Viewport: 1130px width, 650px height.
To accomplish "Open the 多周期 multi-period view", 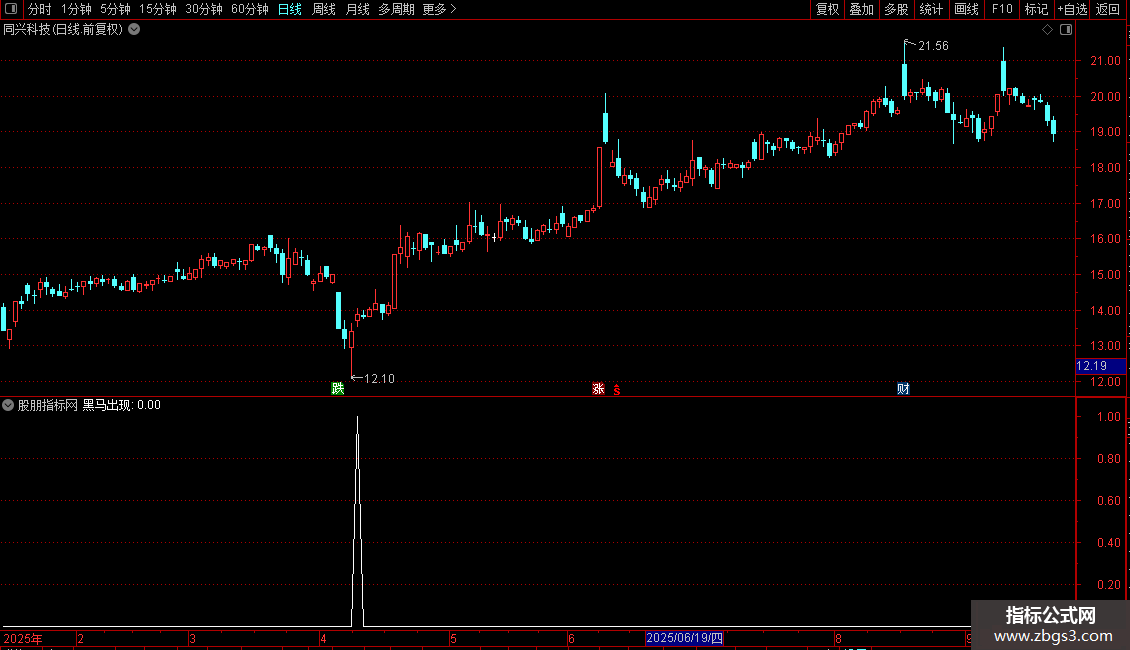I will 396,9.
